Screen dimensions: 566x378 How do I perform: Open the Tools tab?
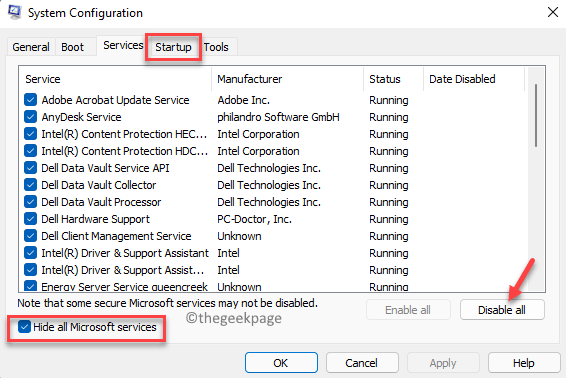tap(216, 47)
